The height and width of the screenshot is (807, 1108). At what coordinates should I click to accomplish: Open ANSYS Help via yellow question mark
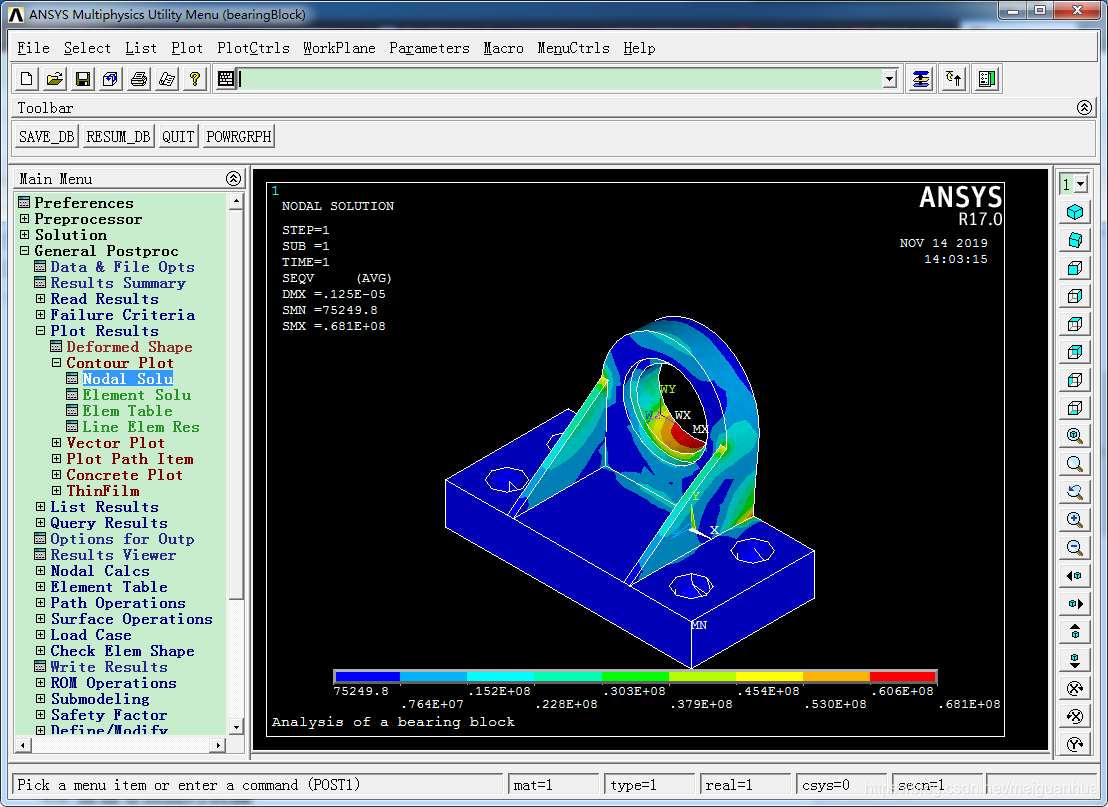pos(195,79)
